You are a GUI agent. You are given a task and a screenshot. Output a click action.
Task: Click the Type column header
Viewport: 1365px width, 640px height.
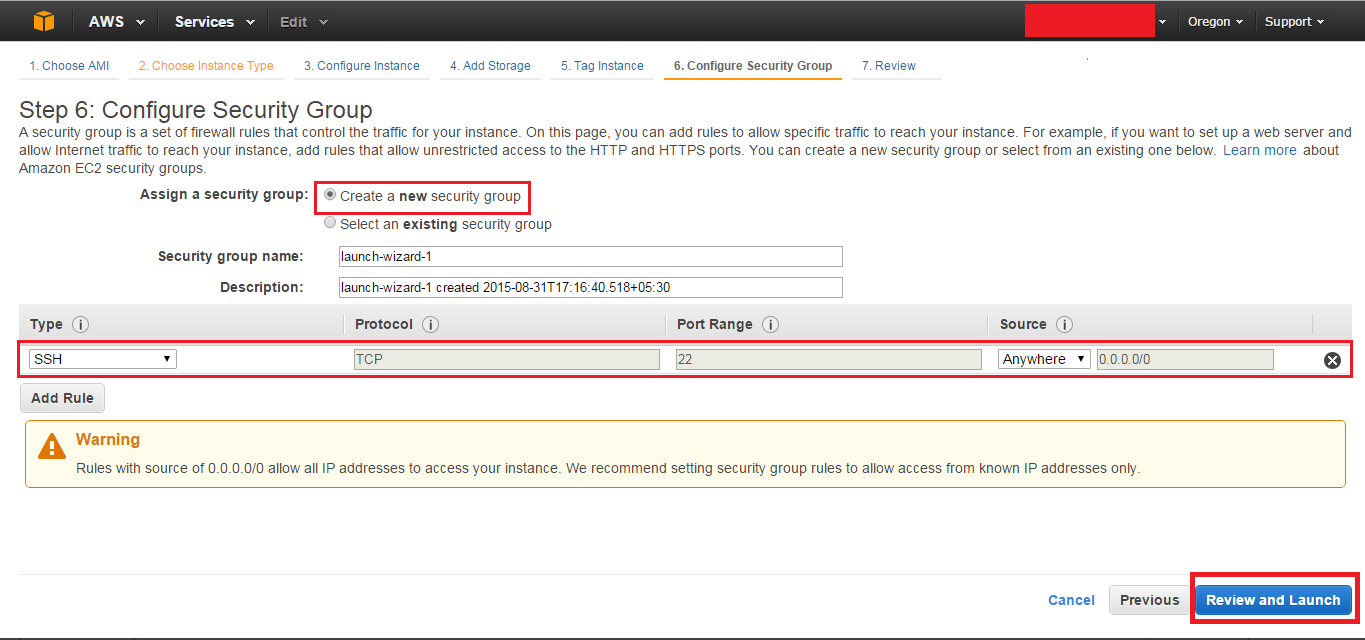click(46, 325)
